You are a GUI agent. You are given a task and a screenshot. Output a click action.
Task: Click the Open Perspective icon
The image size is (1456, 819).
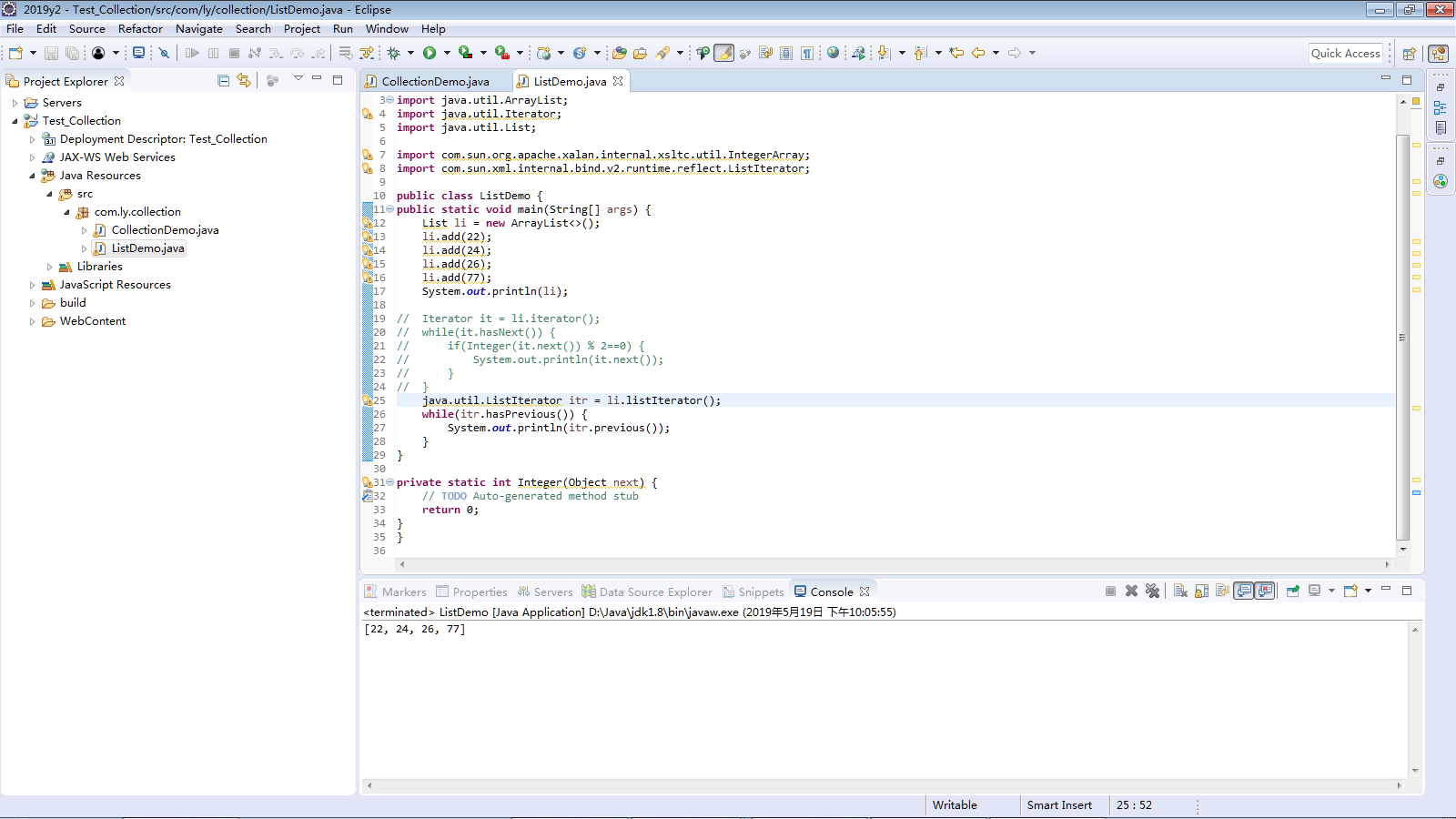coord(1409,54)
